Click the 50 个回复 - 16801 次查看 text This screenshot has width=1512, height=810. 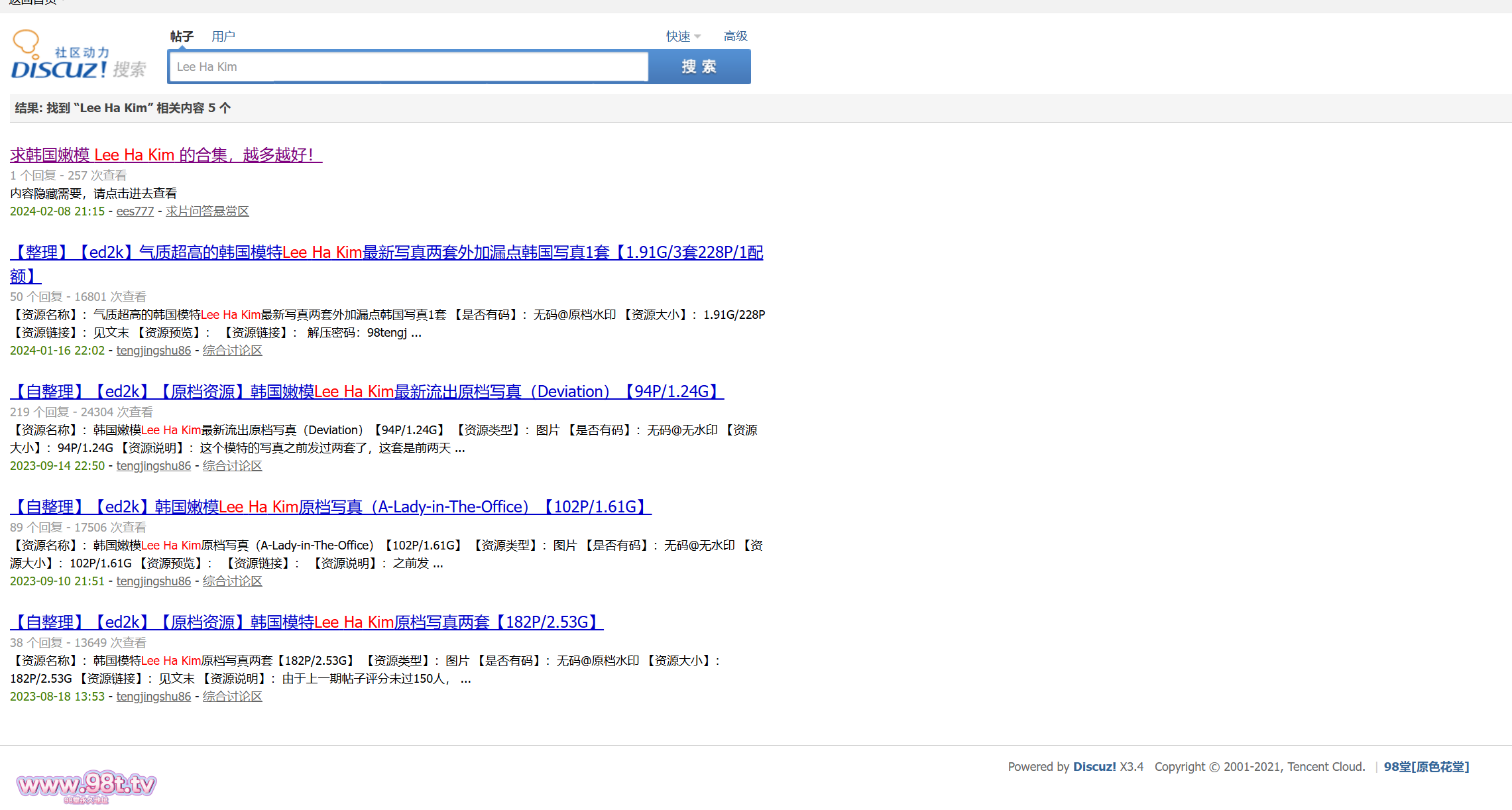[x=78, y=296]
